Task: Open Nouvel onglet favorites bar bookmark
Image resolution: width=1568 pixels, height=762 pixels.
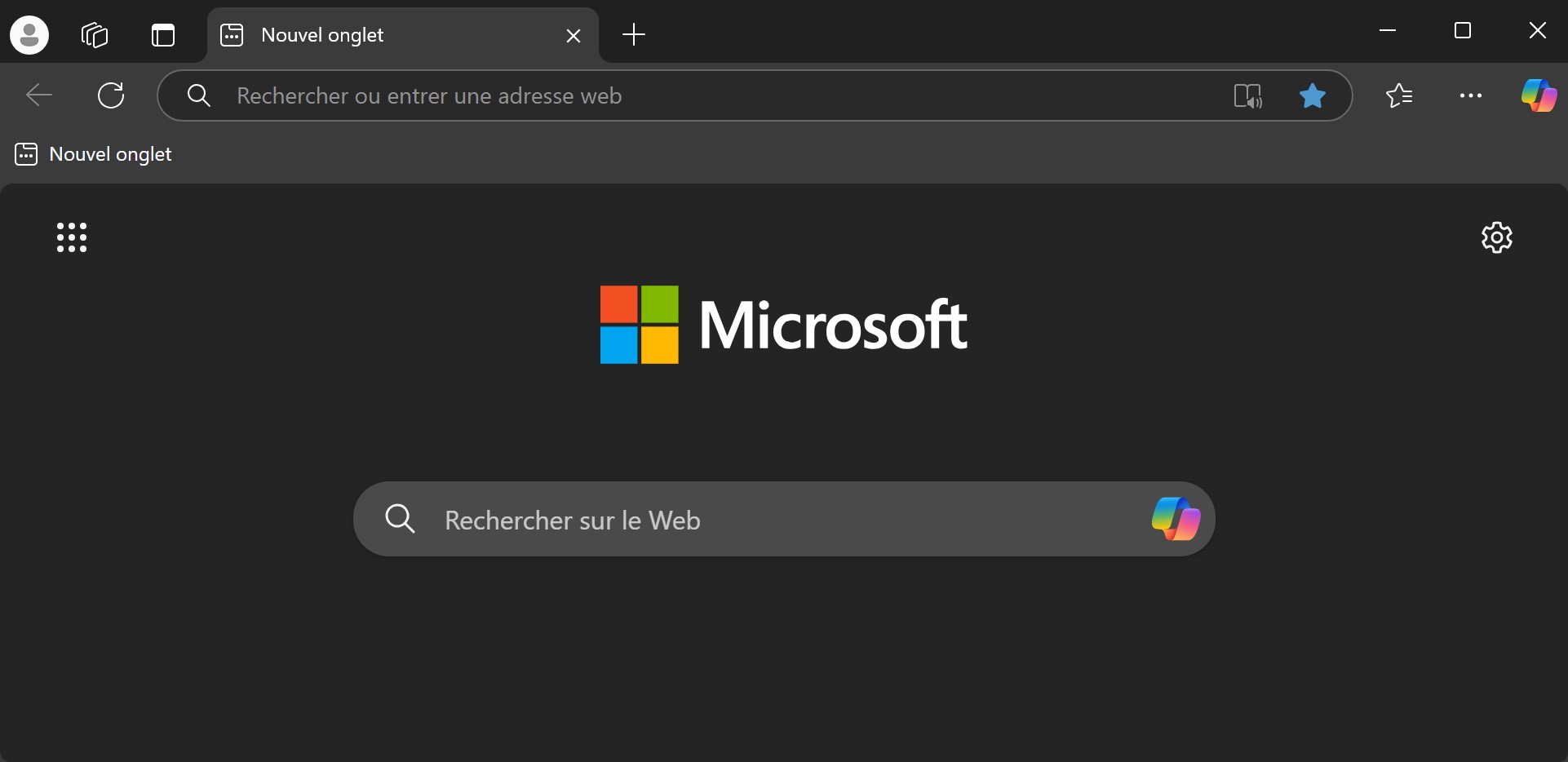Action: pyautogui.click(x=94, y=154)
